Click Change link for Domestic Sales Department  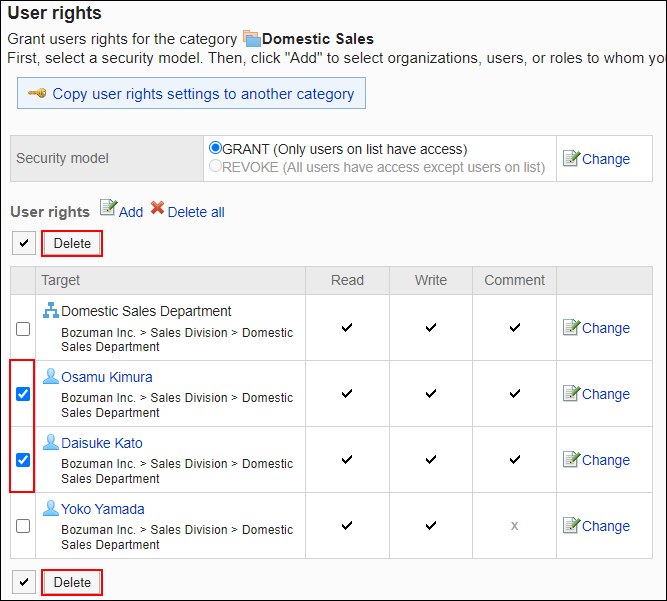(x=606, y=328)
